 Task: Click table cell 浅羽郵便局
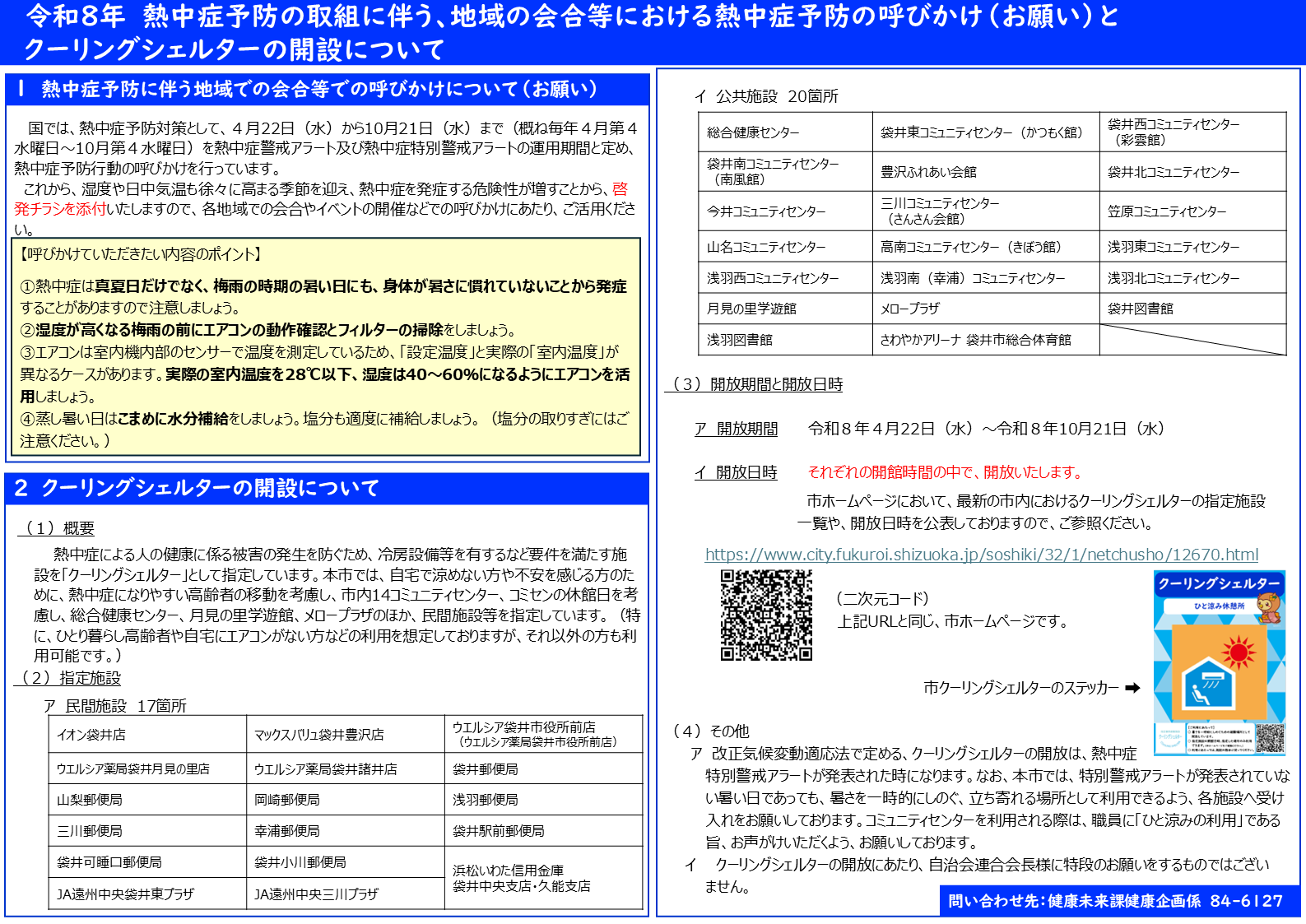tap(544, 800)
